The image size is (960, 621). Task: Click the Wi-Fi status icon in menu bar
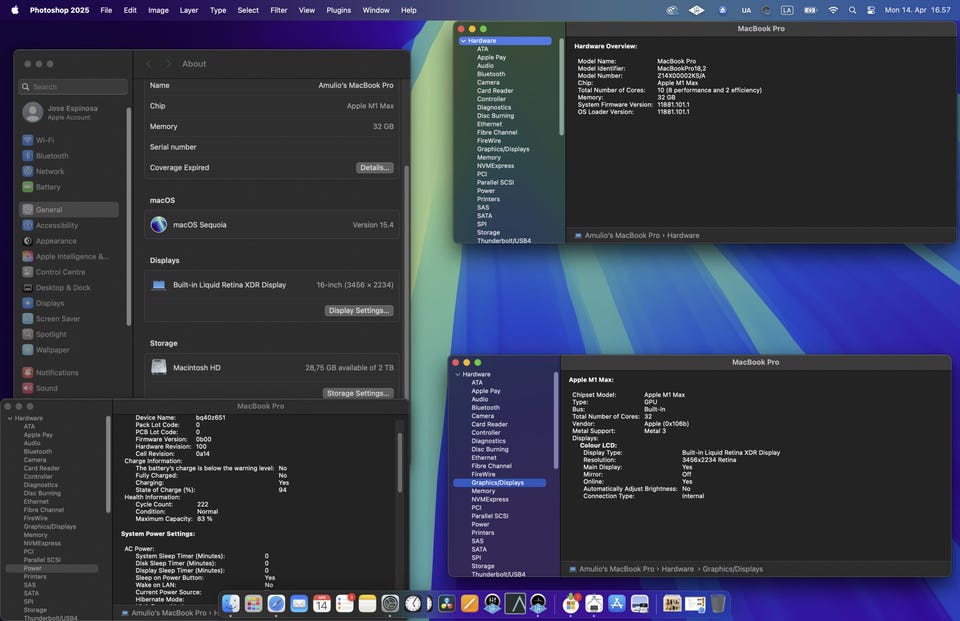point(833,10)
